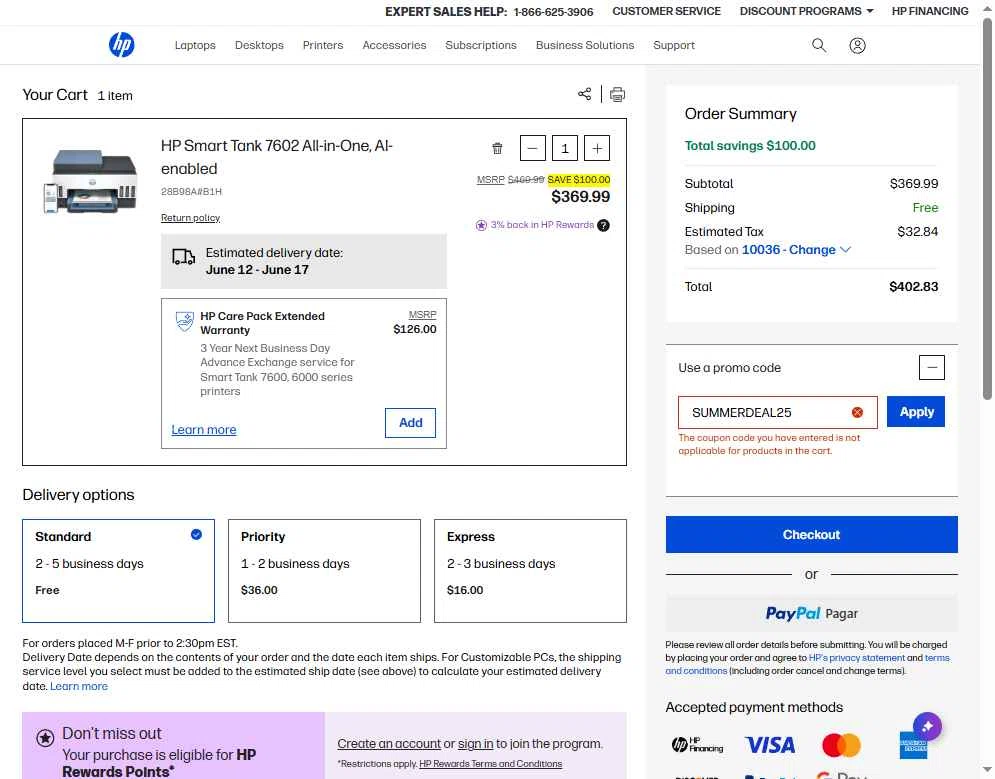The height and width of the screenshot is (779, 995).
Task: Click the Total savings $100.00 text
Action: pyautogui.click(x=750, y=146)
